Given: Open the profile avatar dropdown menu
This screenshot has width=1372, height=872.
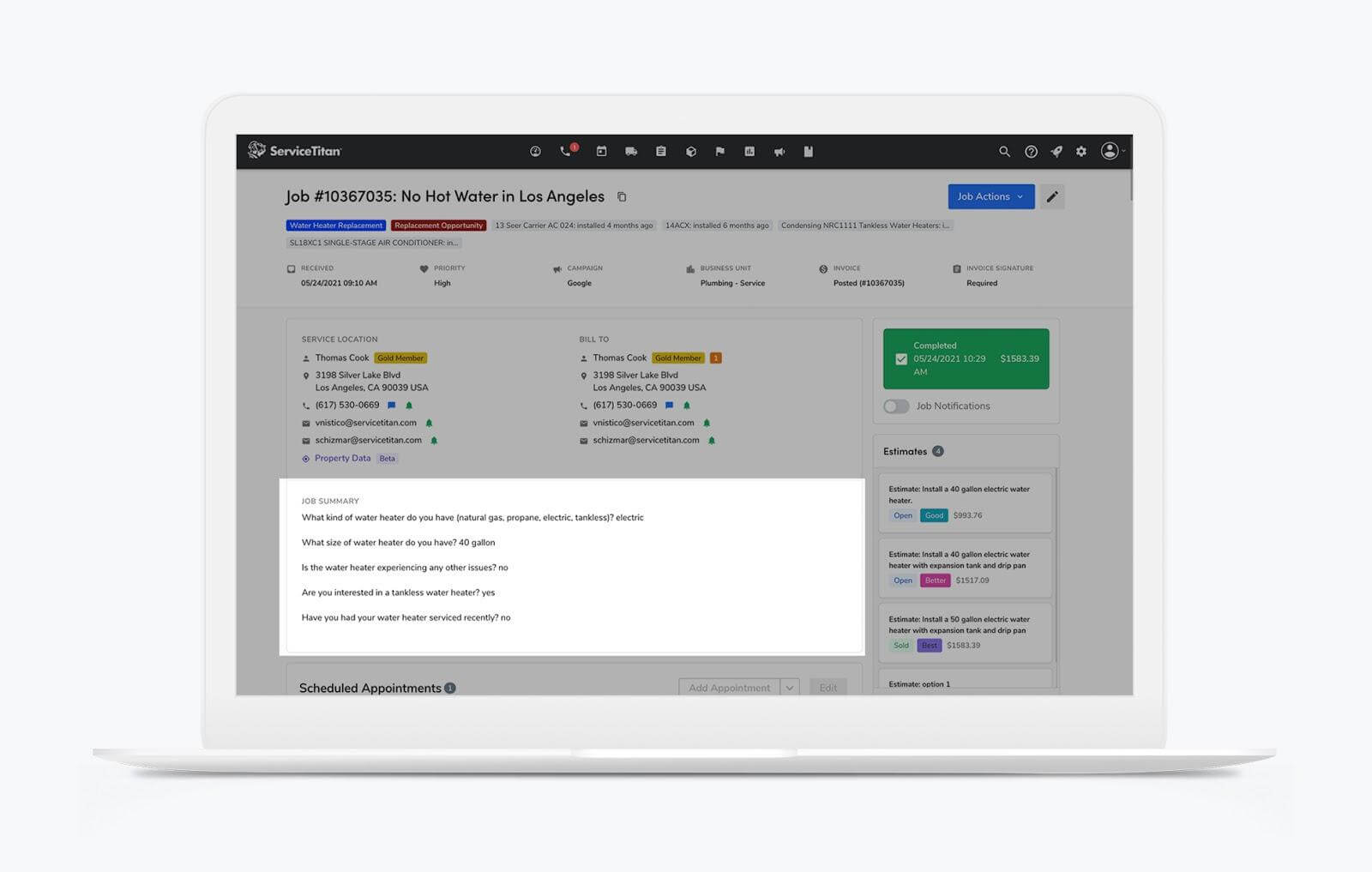Looking at the screenshot, I should point(1110,151).
